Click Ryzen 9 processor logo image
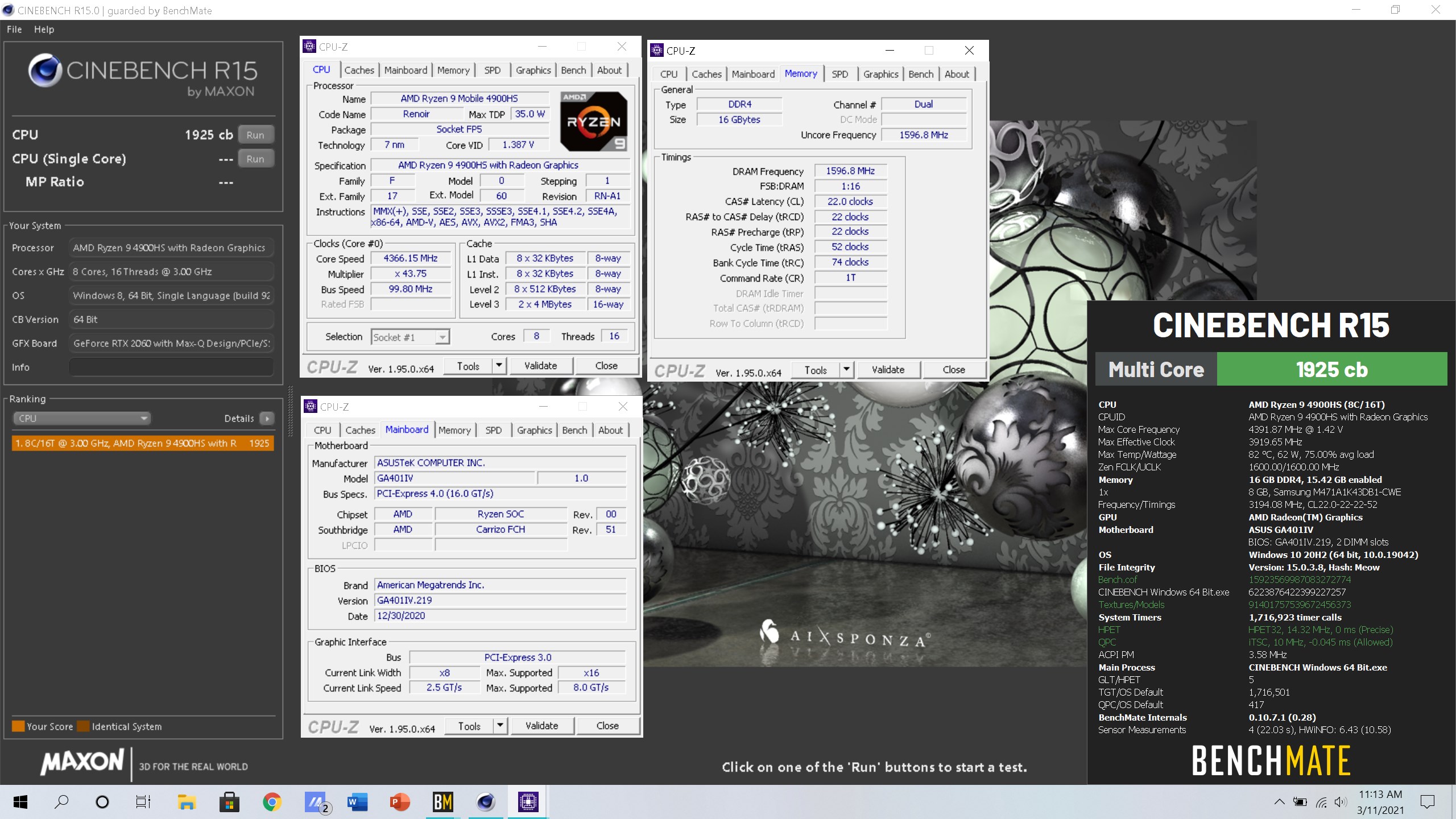 coord(594,121)
